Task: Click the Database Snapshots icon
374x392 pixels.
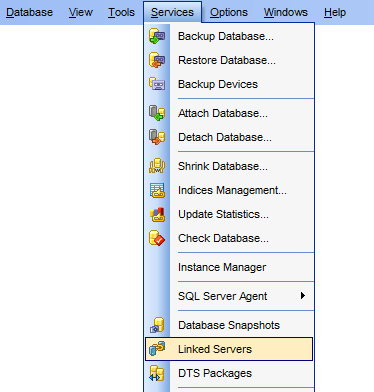Action: tap(157, 325)
